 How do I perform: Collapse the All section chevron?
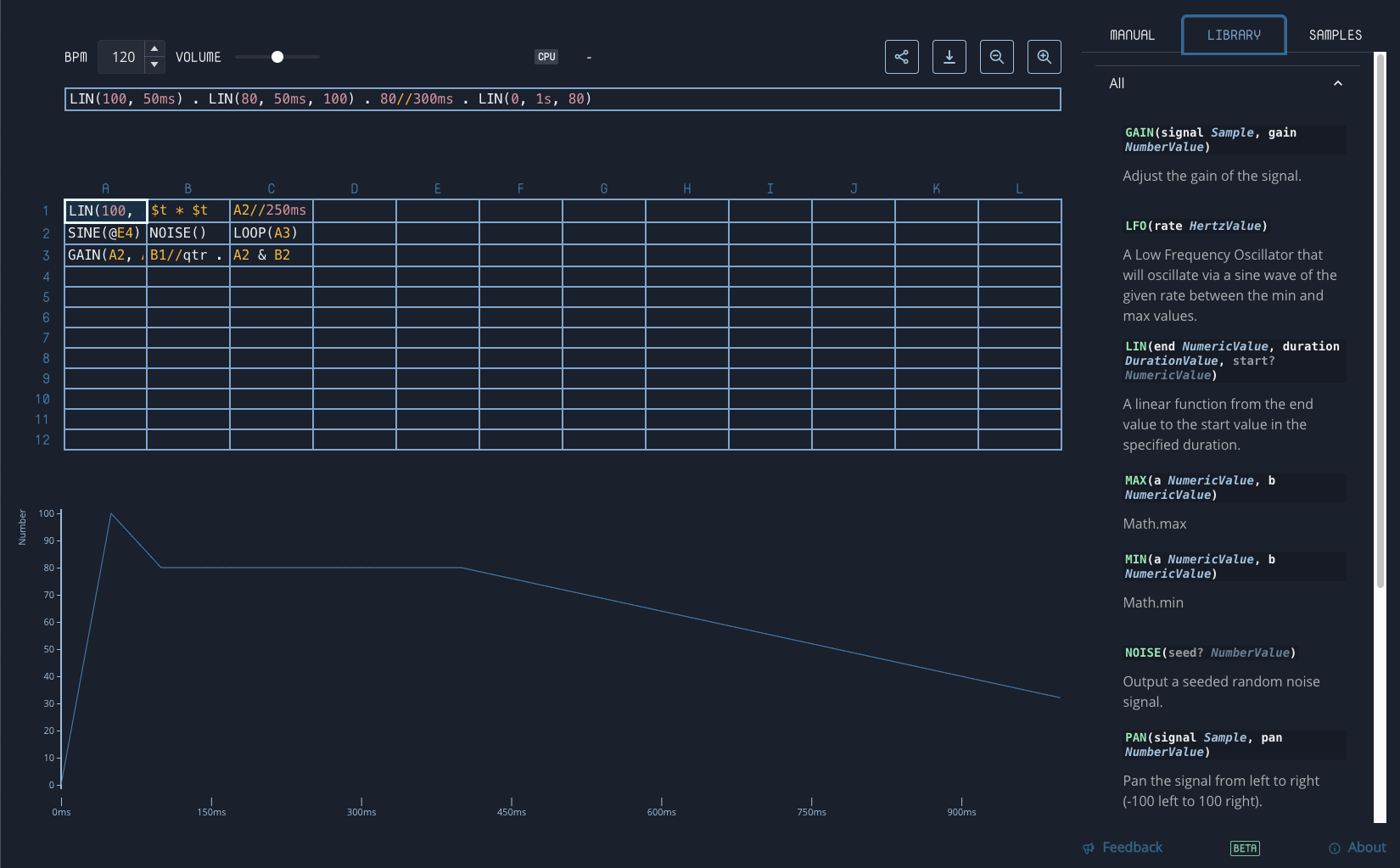pyautogui.click(x=1338, y=83)
